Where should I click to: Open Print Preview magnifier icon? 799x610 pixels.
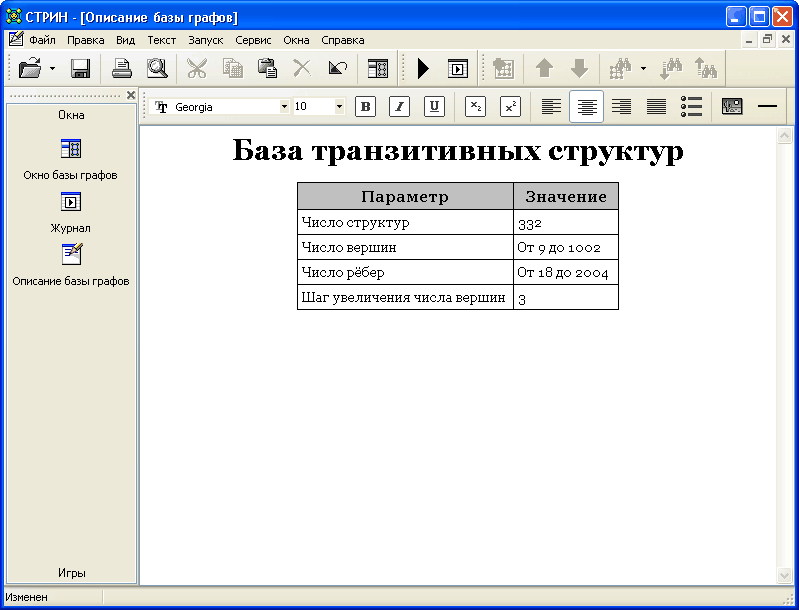(x=157, y=68)
